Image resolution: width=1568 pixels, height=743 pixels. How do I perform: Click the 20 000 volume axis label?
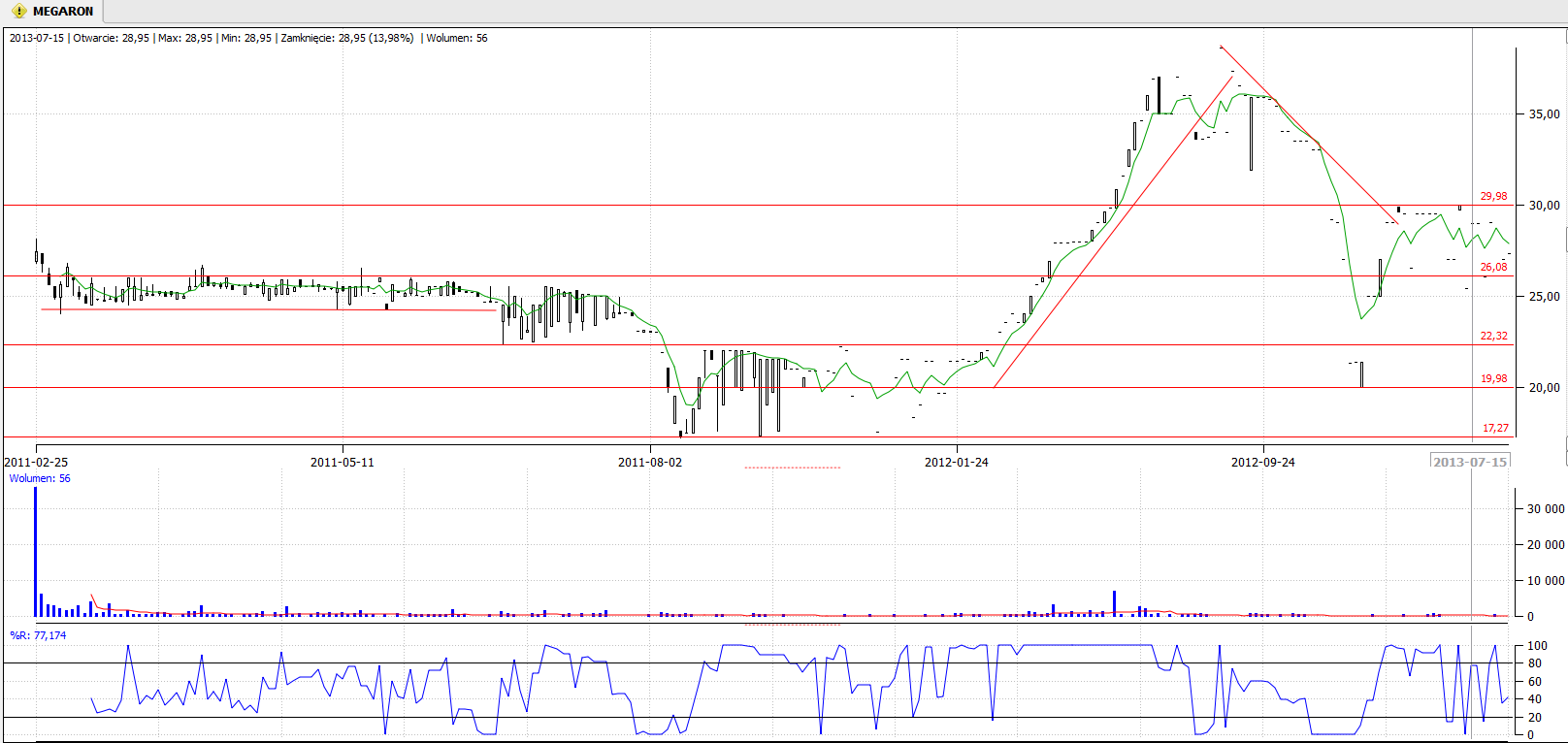(1546, 545)
